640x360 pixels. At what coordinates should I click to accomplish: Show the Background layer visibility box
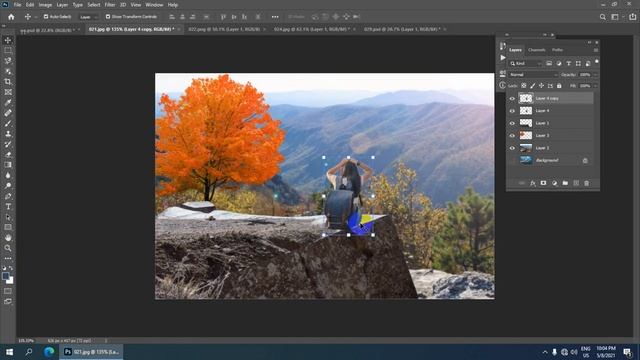(x=512, y=160)
